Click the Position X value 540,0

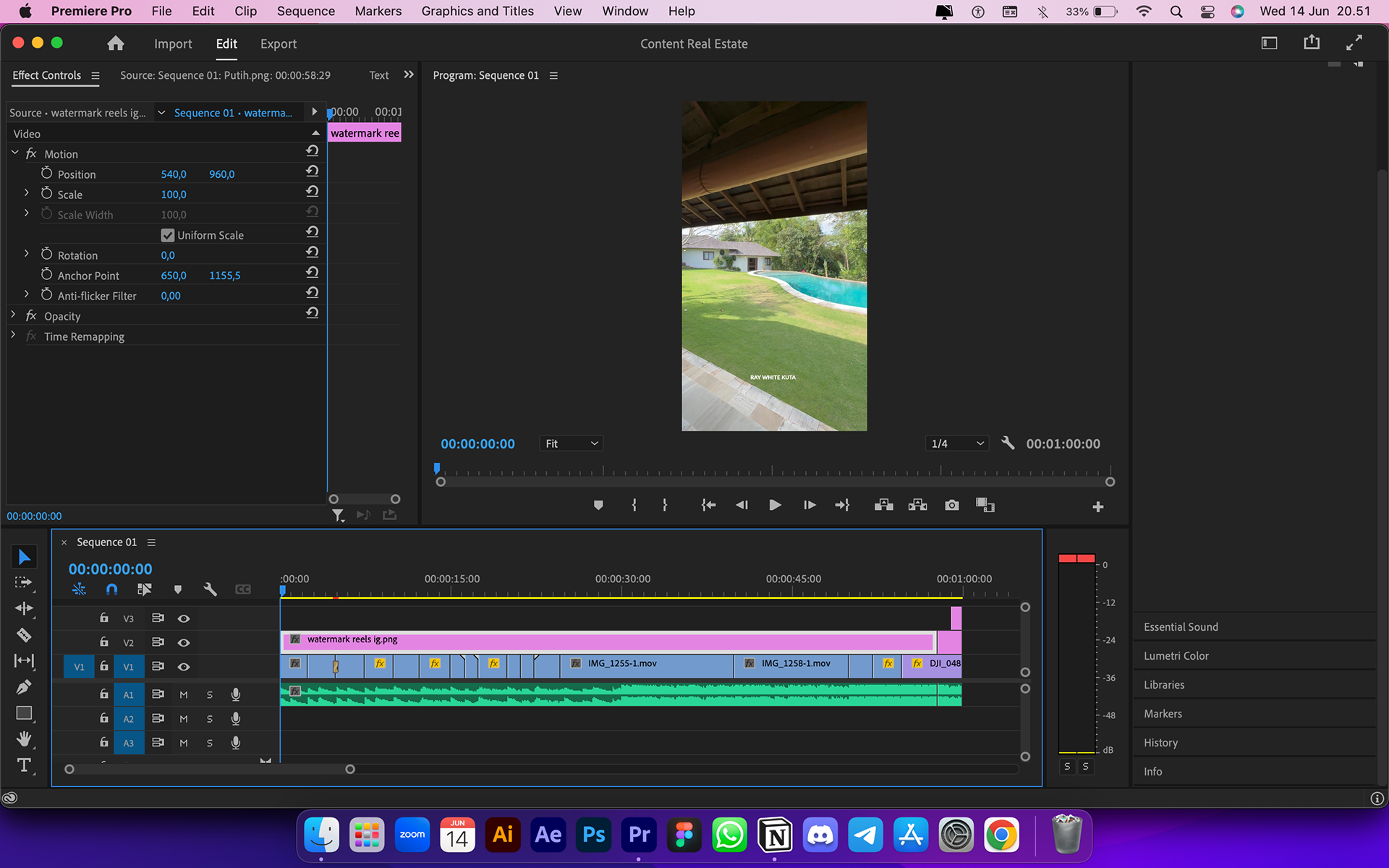point(174,174)
